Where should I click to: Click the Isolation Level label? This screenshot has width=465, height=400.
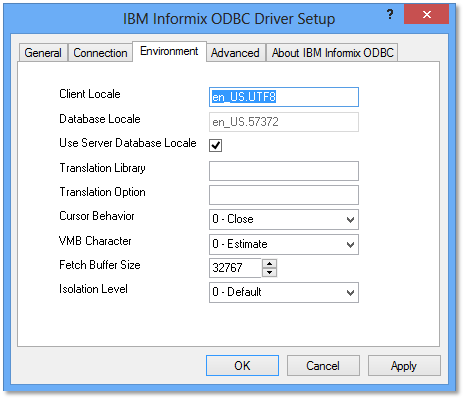pos(93,289)
